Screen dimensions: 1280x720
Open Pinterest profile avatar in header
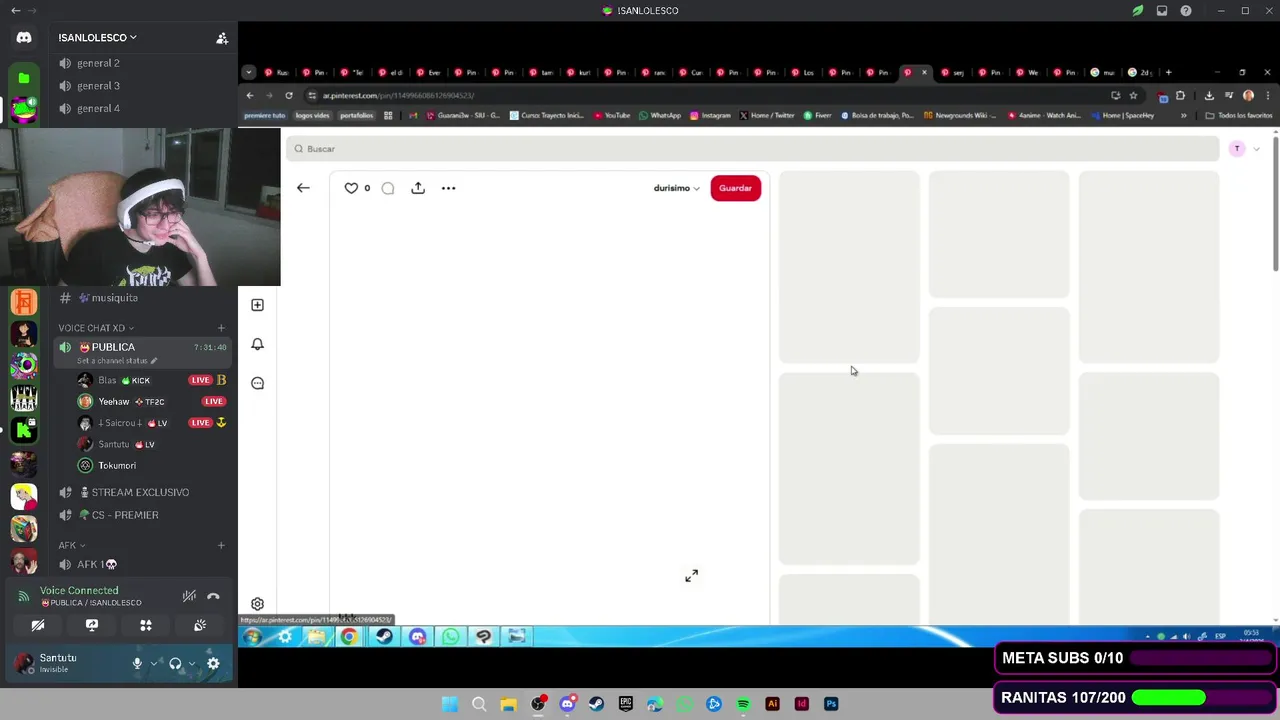(1237, 149)
